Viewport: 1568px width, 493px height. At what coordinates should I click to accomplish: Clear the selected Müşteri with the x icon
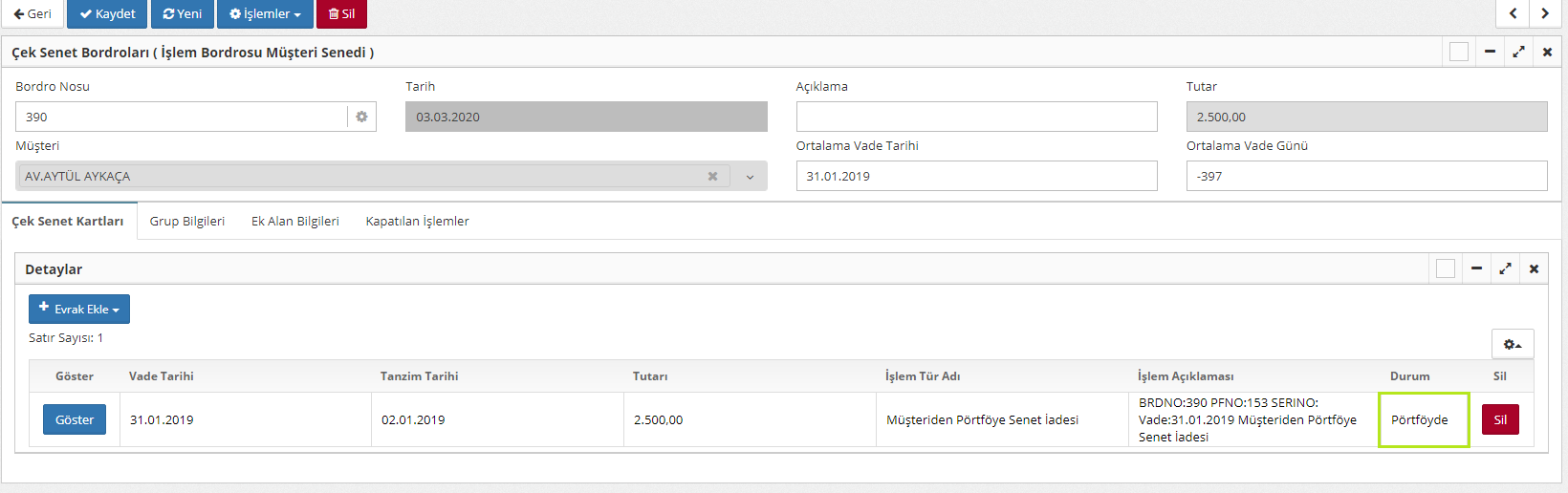pyautogui.click(x=712, y=177)
